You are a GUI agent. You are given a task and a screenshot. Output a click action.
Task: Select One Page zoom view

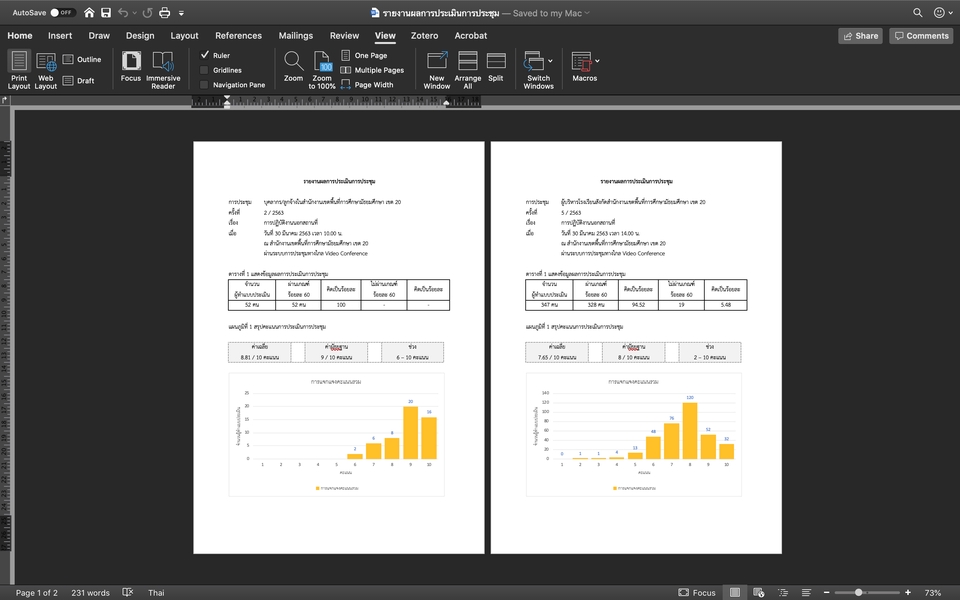pos(364,55)
